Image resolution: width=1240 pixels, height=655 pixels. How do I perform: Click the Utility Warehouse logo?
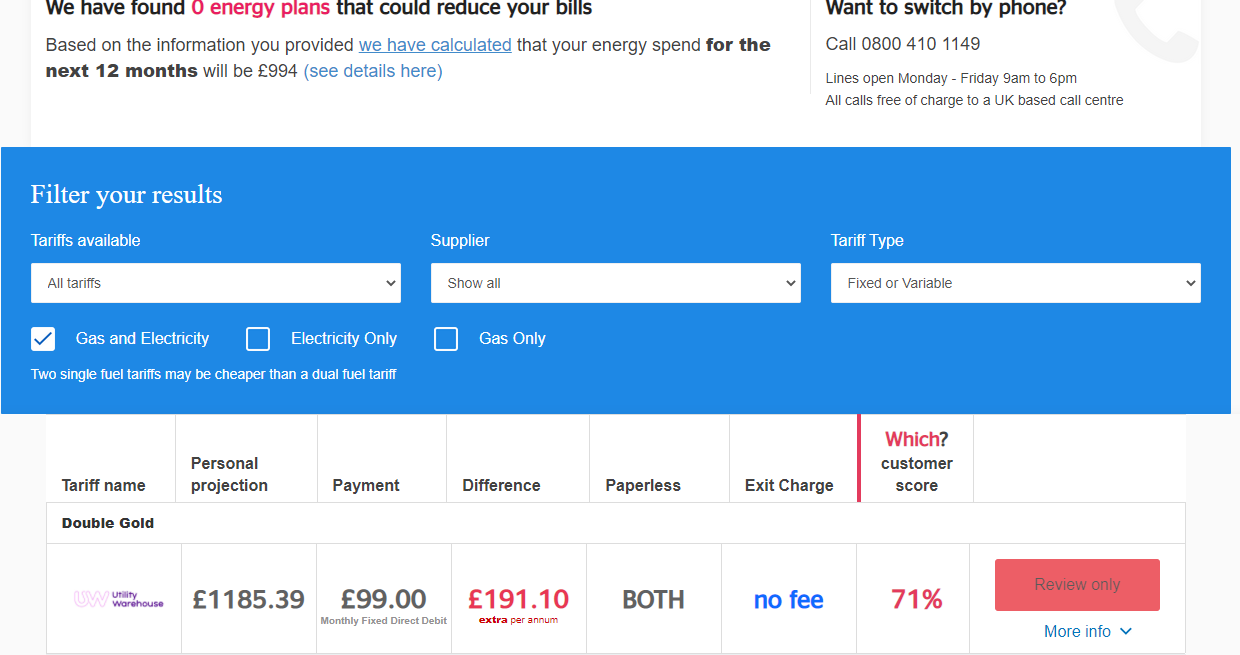[x=118, y=599]
